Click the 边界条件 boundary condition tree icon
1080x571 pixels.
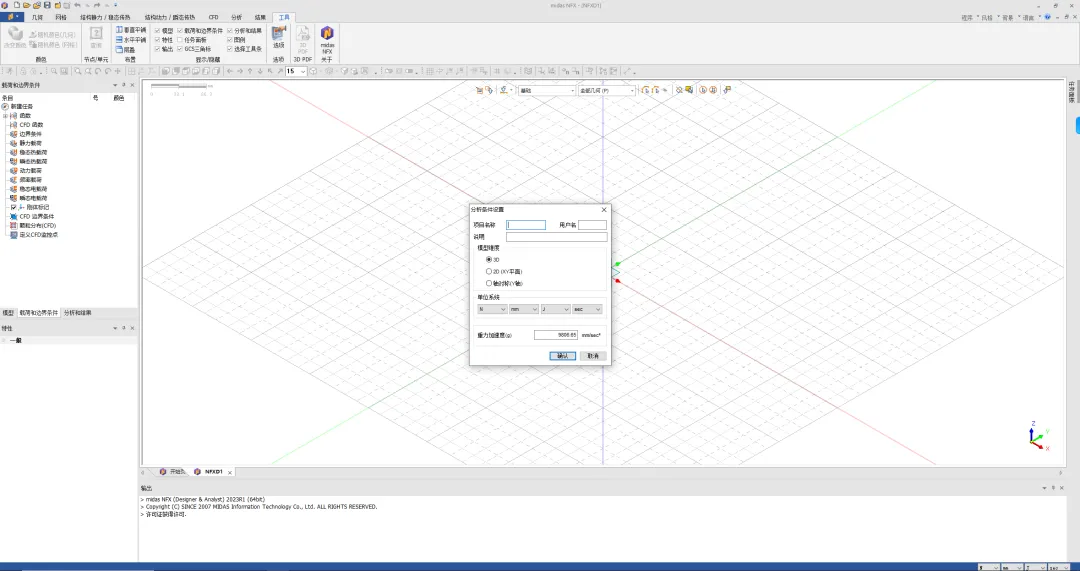point(14,134)
